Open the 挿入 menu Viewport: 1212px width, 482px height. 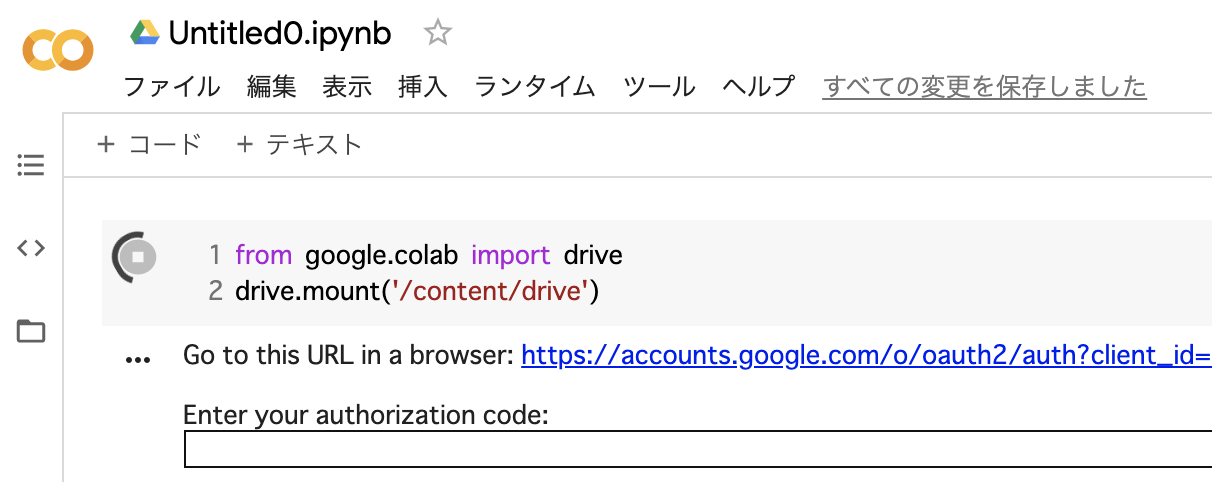(x=423, y=87)
